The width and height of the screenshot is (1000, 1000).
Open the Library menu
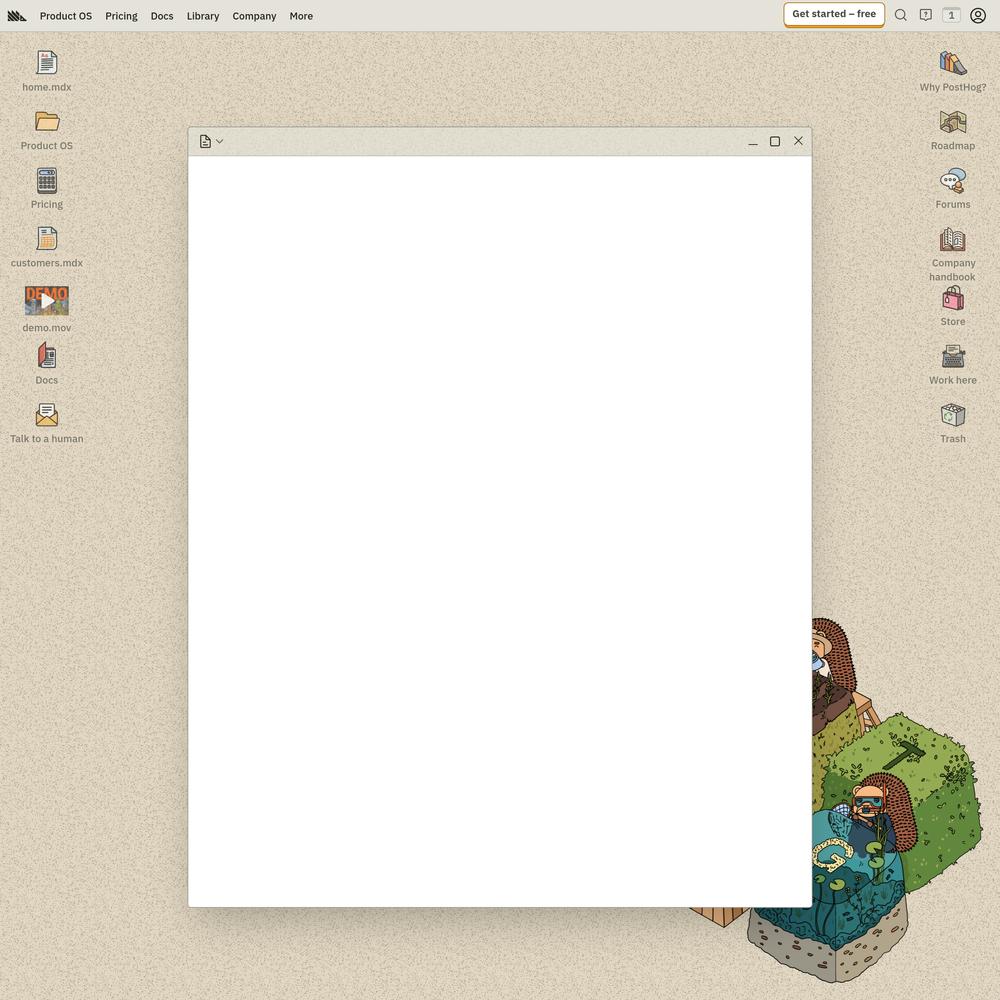pos(203,16)
